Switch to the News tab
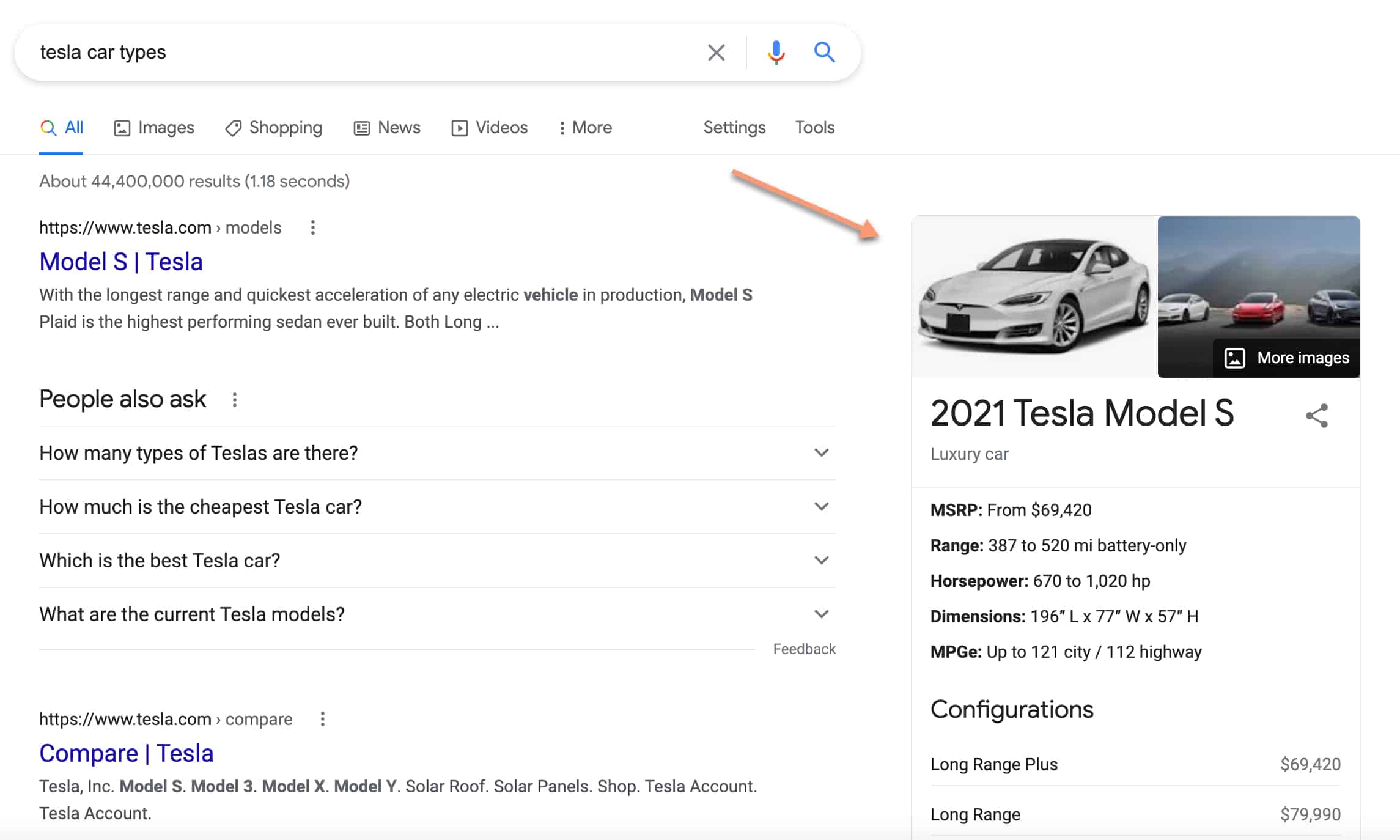1400x840 pixels. 387,128
